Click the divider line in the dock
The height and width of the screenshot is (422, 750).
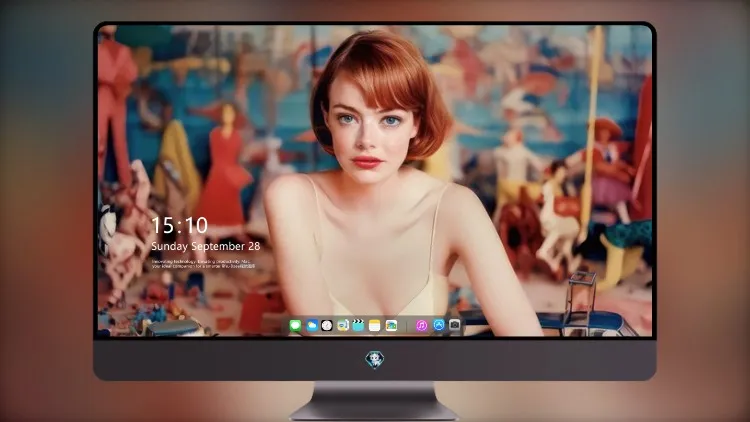[407, 326]
